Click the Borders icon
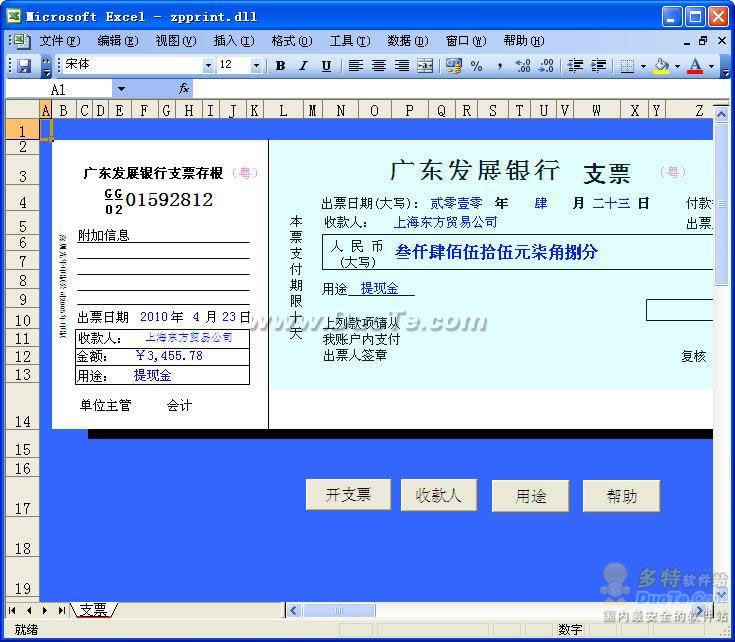This screenshot has height=642, width=735. point(627,66)
